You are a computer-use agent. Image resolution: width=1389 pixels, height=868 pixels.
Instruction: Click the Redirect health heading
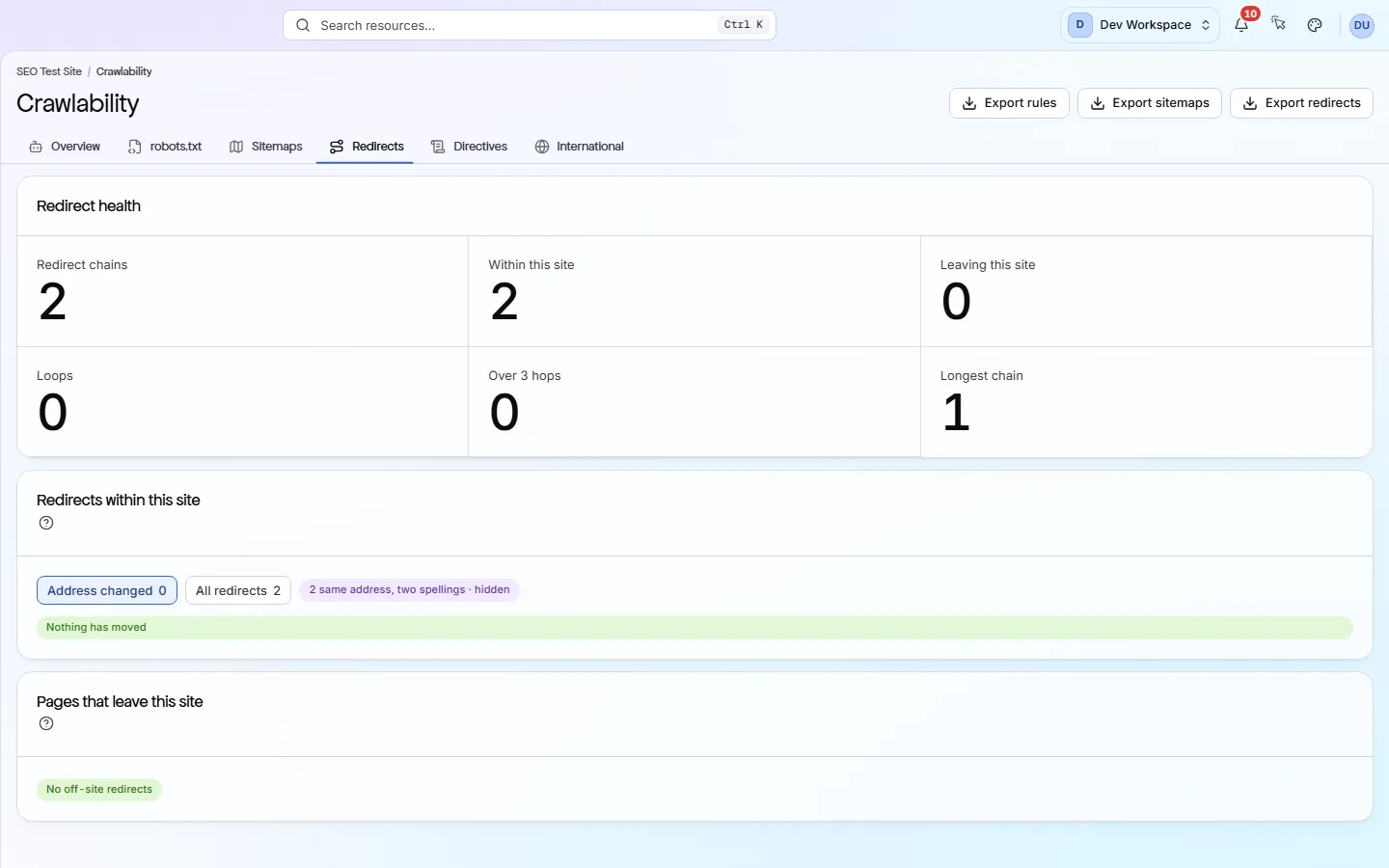pos(89,206)
